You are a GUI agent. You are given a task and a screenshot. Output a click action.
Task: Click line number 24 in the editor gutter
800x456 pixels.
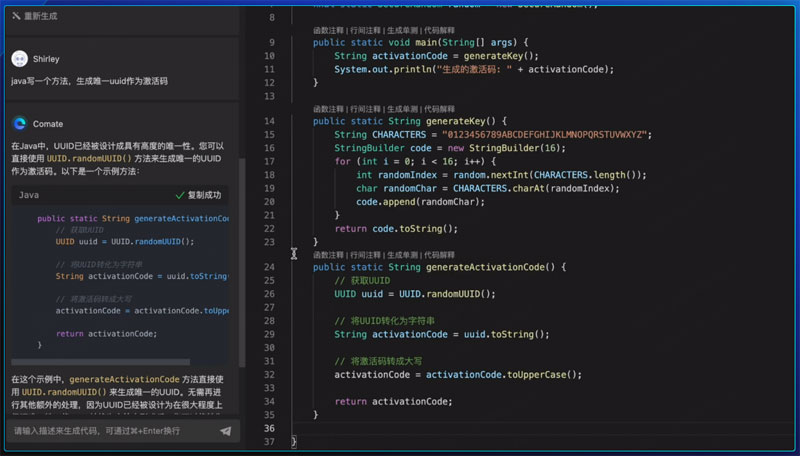click(269, 268)
